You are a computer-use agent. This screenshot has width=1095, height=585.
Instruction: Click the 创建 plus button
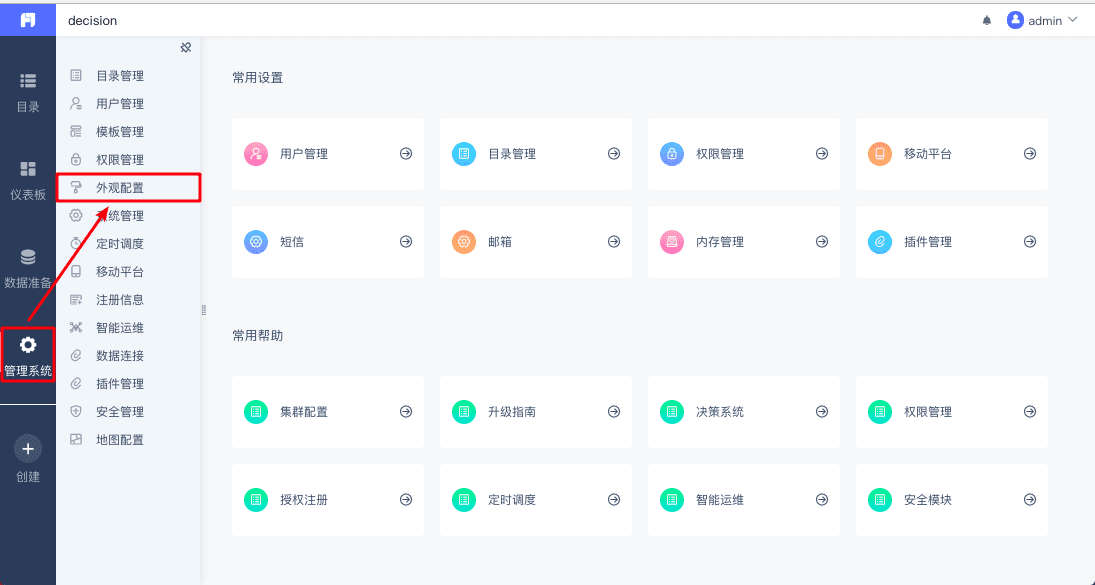[28, 449]
